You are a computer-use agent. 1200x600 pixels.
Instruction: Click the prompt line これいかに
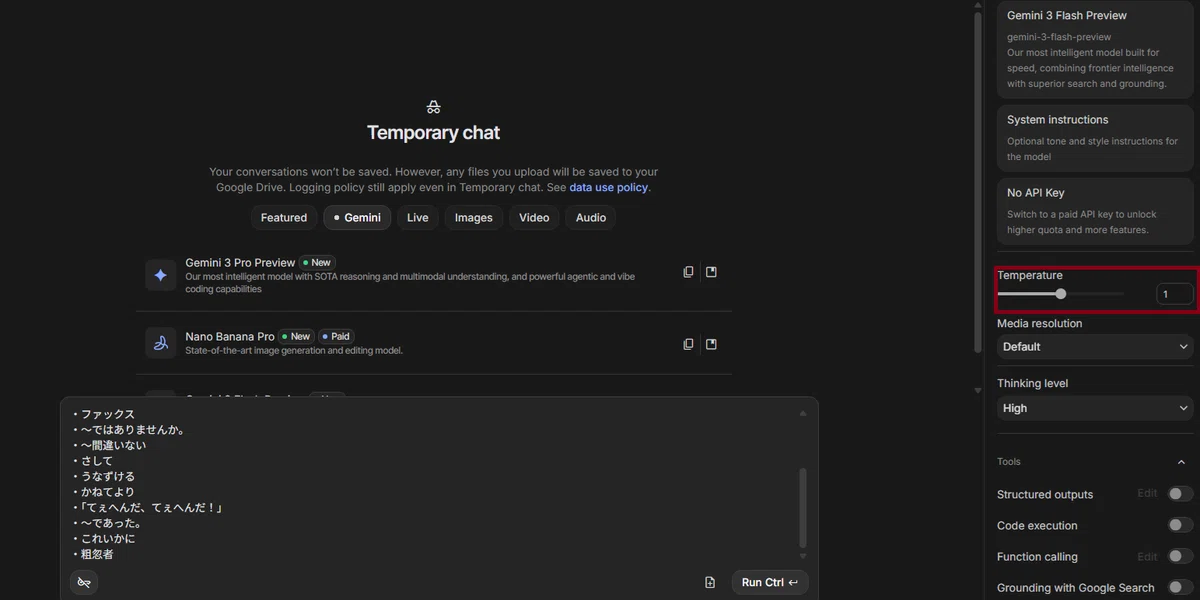(107, 538)
